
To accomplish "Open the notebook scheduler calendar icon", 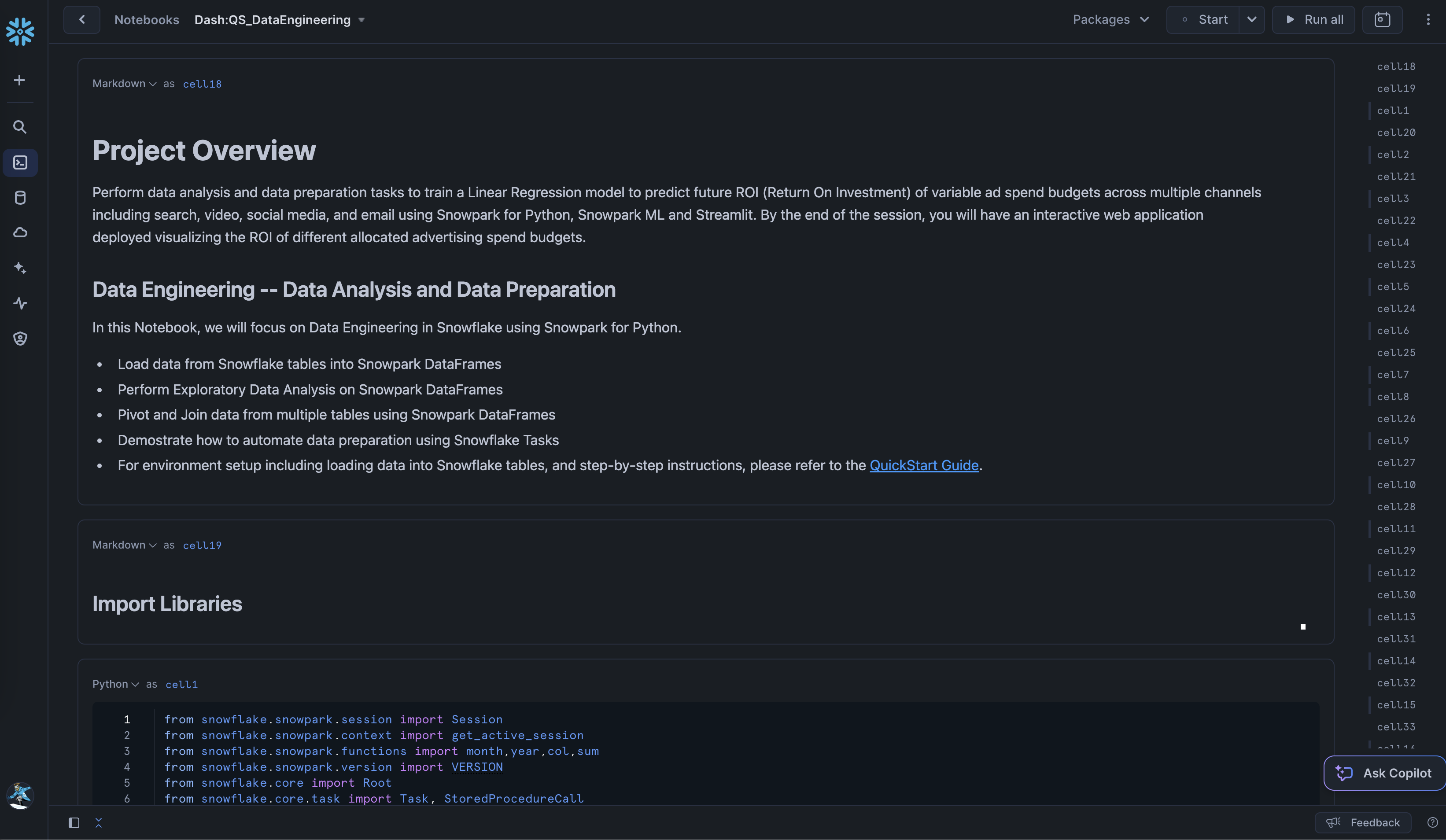I will coord(1382,19).
